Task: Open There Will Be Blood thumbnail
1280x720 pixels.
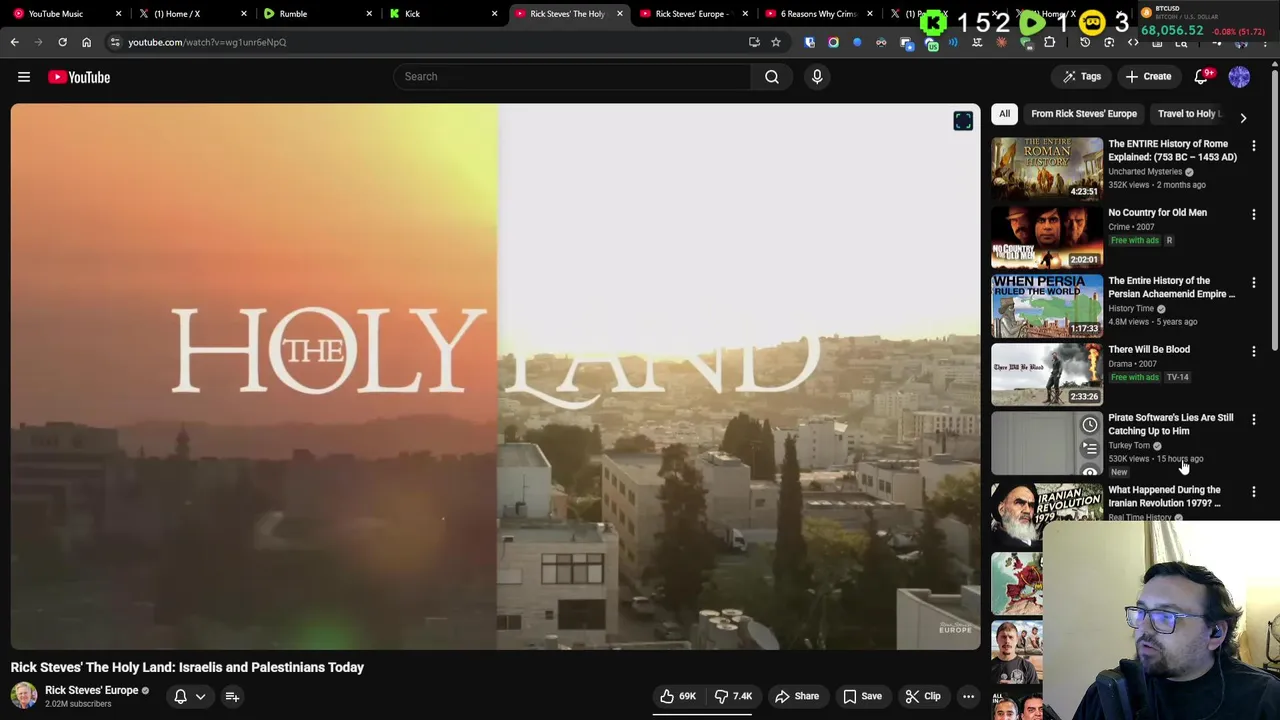Action: (x=1047, y=374)
